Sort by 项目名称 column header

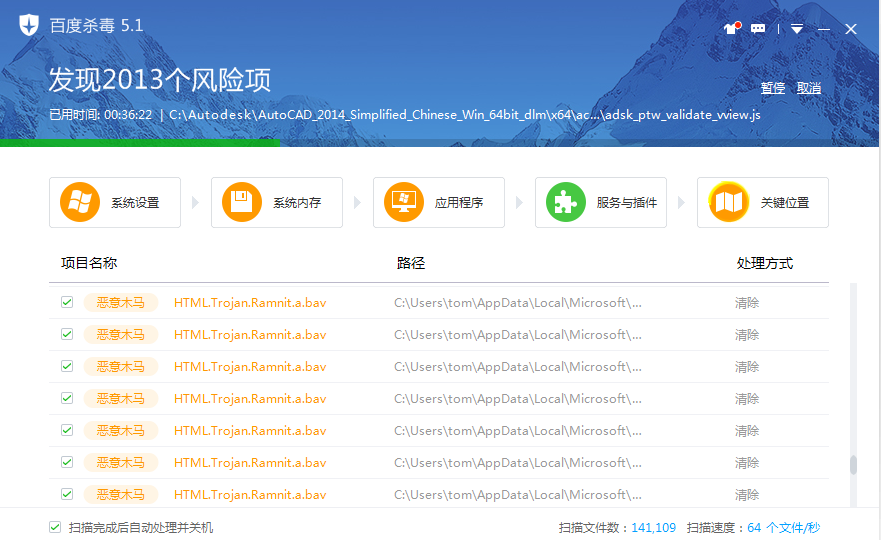click(89, 263)
